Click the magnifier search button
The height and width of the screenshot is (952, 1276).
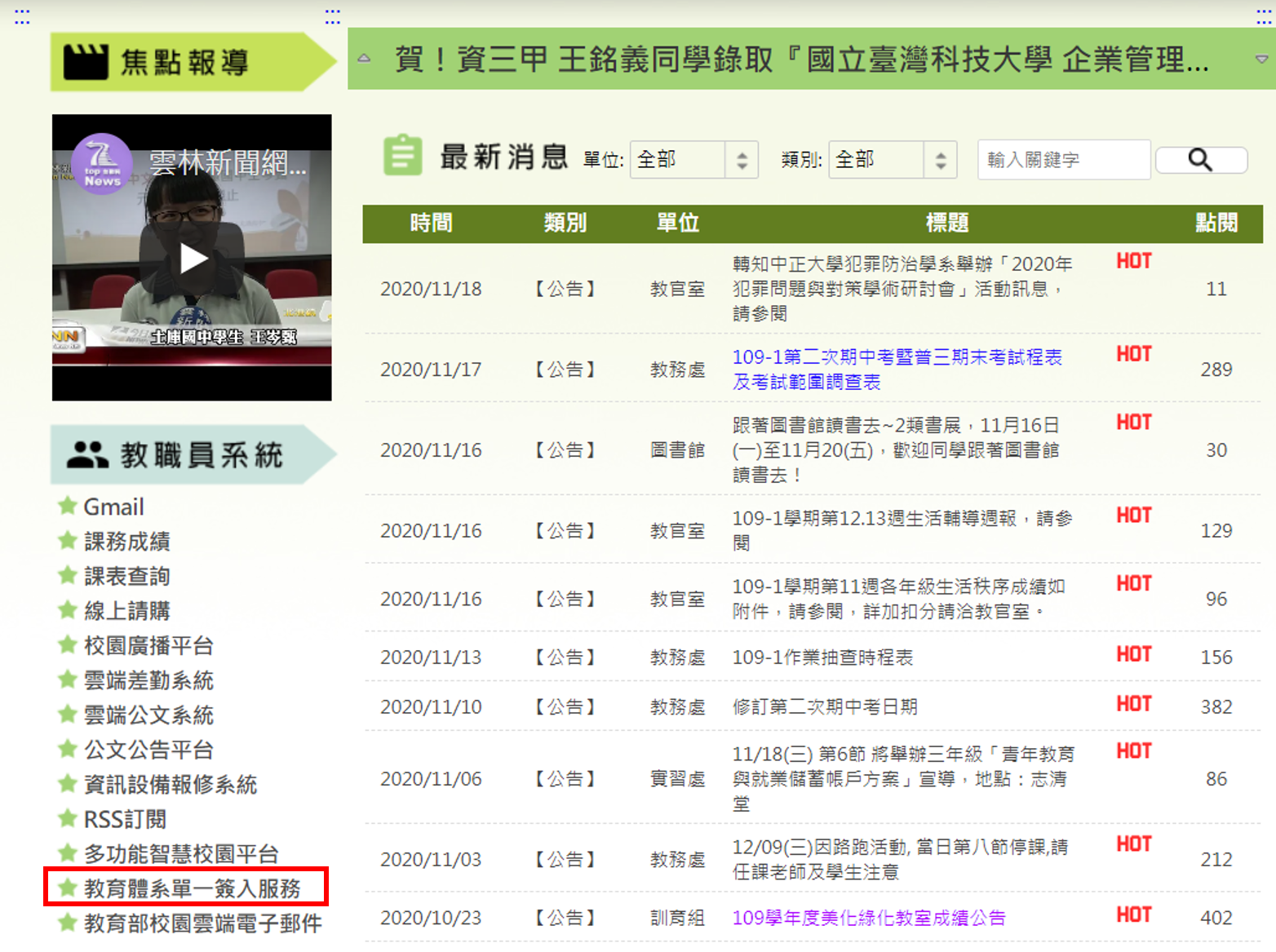(1200, 160)
